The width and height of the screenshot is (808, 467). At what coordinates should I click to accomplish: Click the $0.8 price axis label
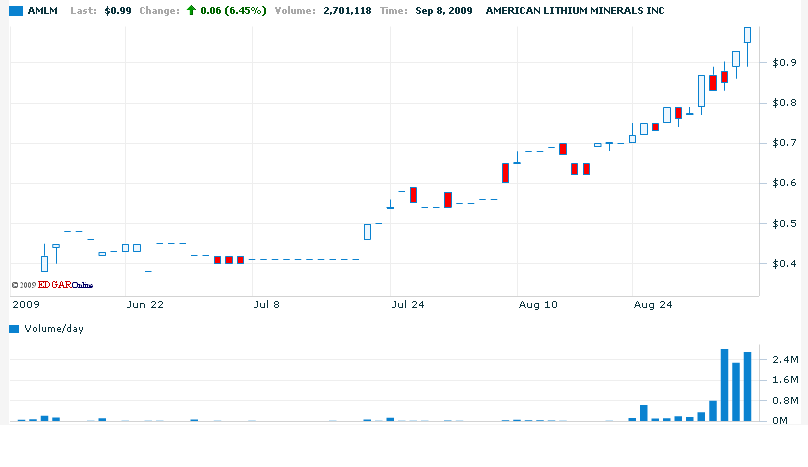(784, 103)
